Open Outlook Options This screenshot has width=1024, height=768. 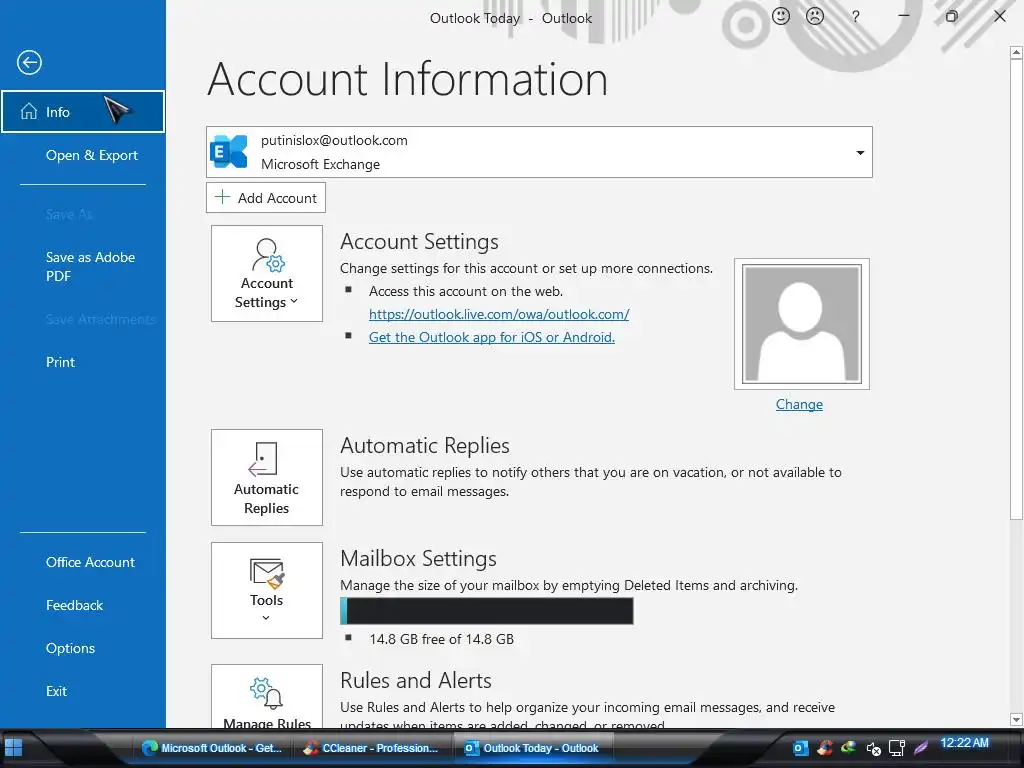click(x=71, y=648)
